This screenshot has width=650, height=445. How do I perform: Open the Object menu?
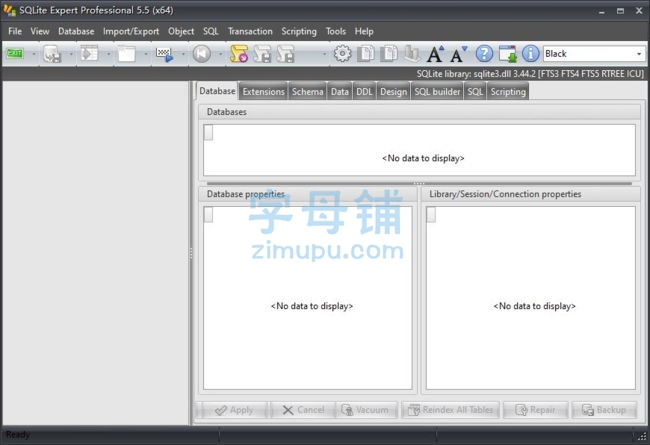coord(181,32)
